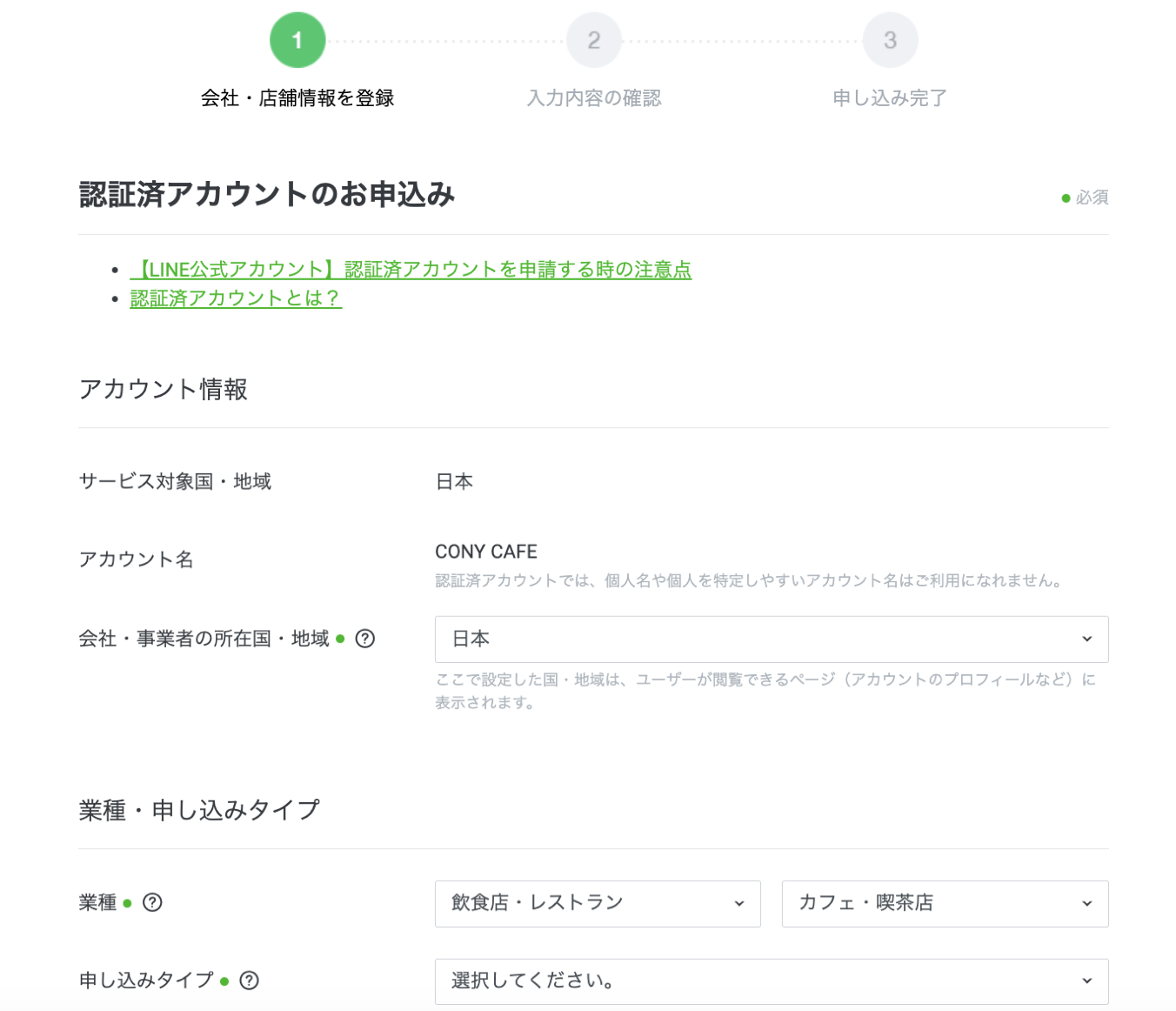The width and height of the screenshot is (1176, 1011).
Task: Expand the chevron on the 選択してください field
Action: (x=1086, y=981)
